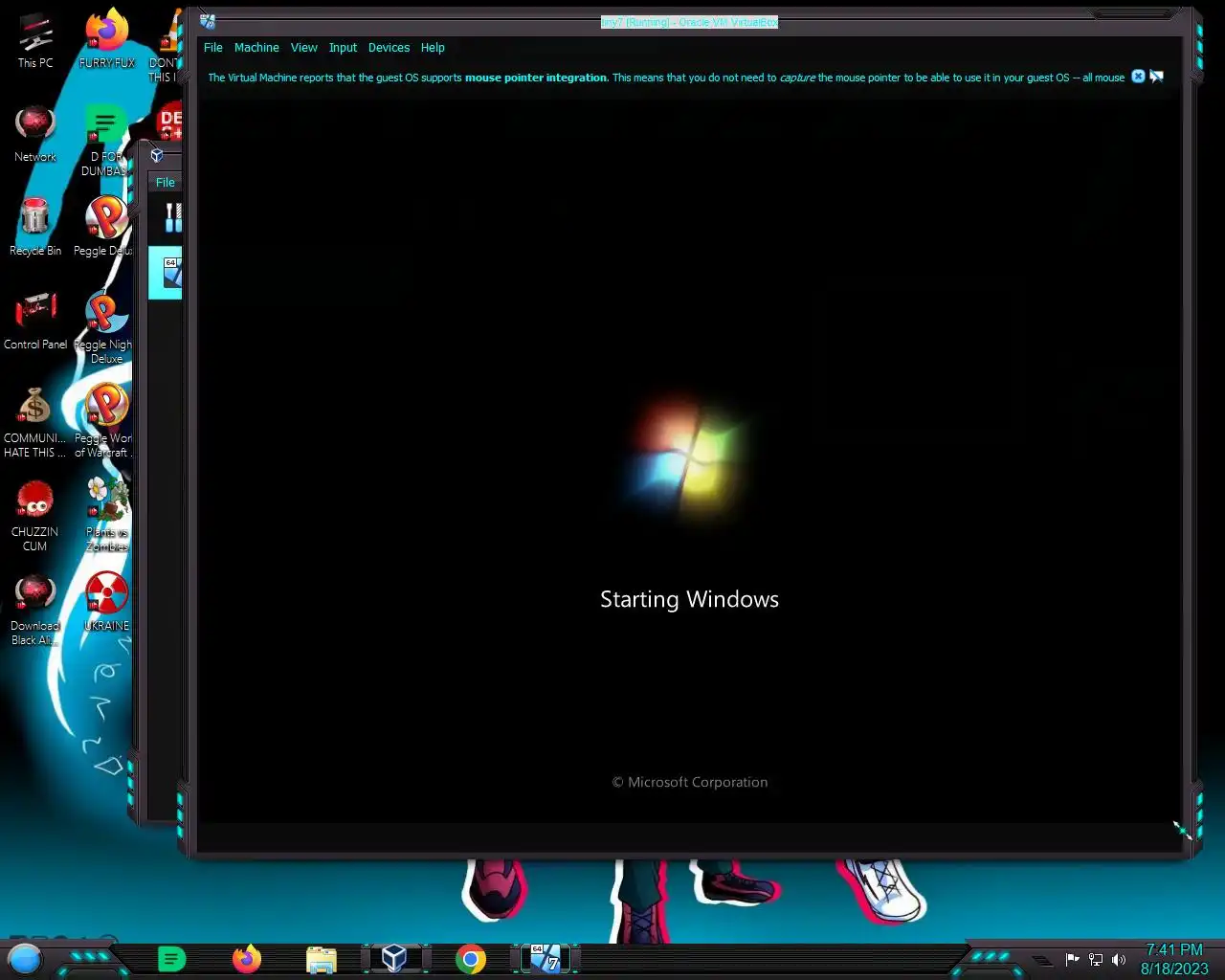
Task: Open the Input menu
Action: click(343, 48)
